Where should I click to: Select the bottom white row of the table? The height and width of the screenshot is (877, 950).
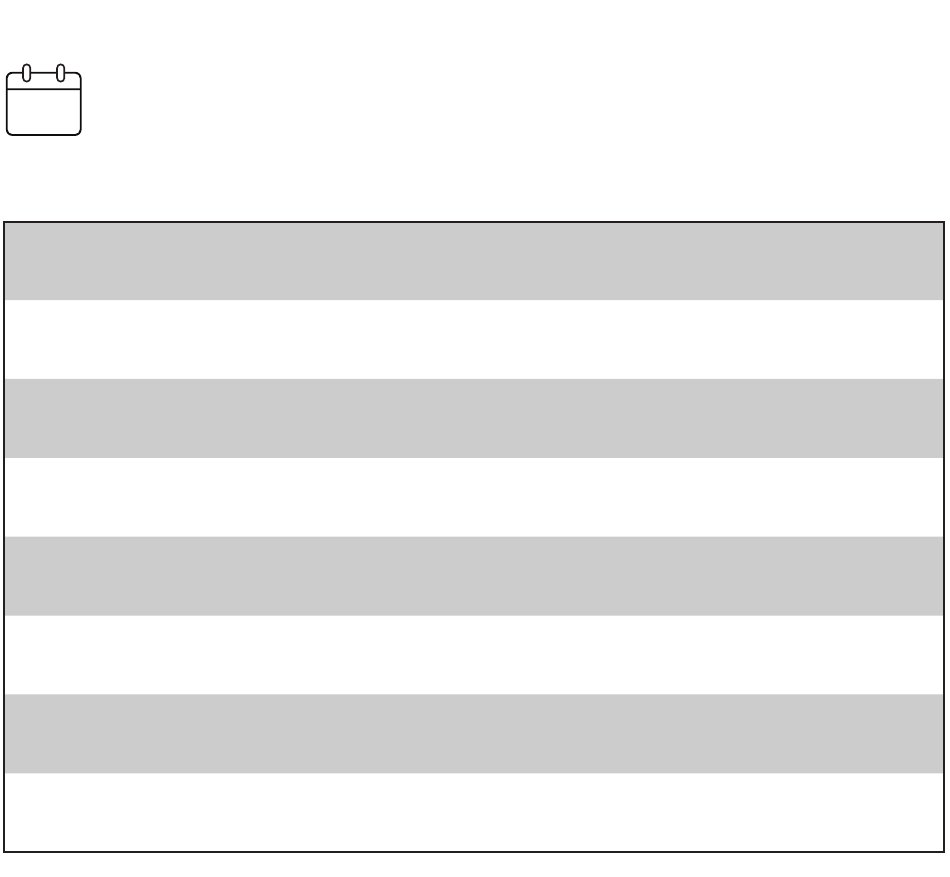[474, 812]
